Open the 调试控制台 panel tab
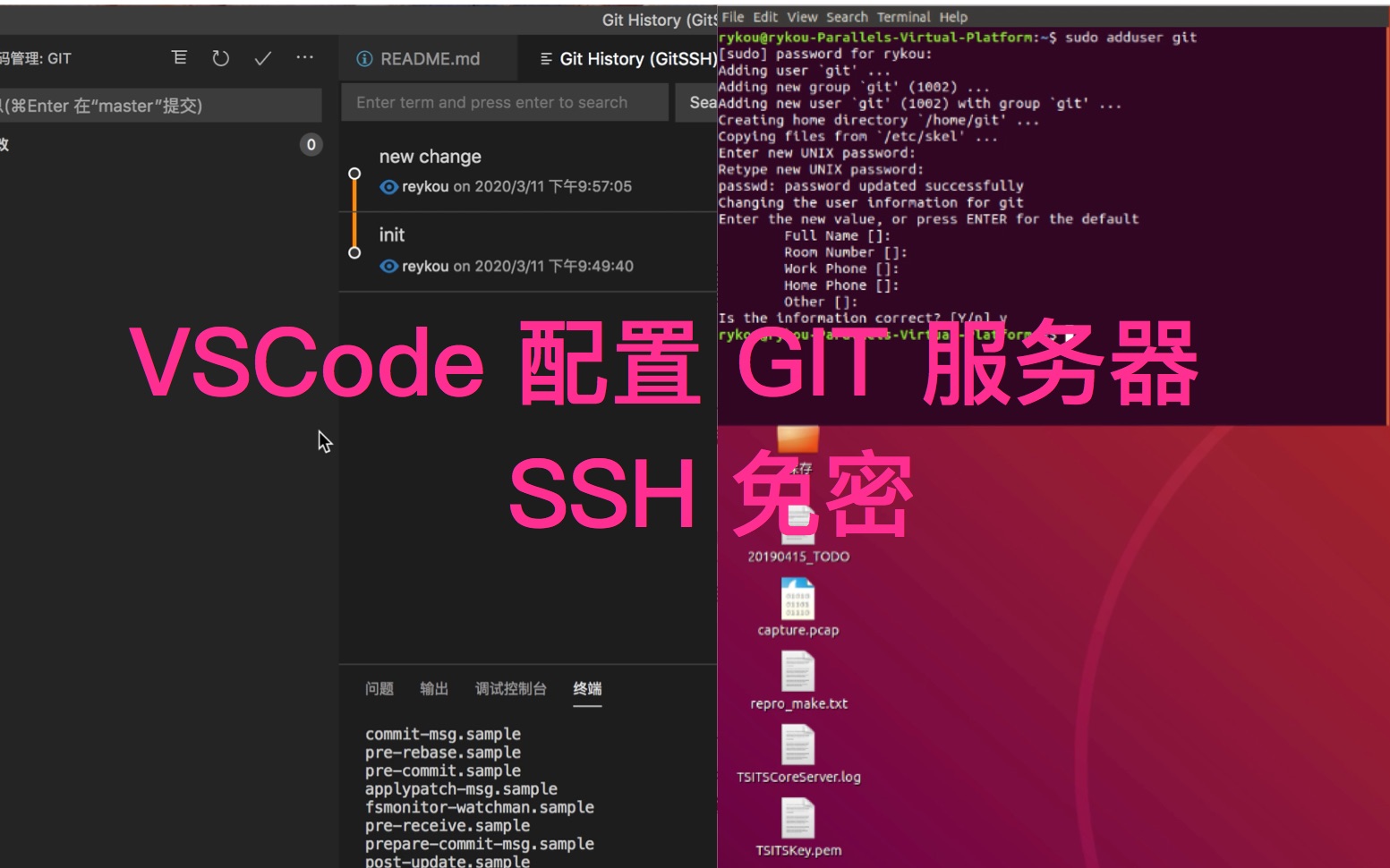The image size is (1390, 868). pyautogui.click(x=510, y=688)
